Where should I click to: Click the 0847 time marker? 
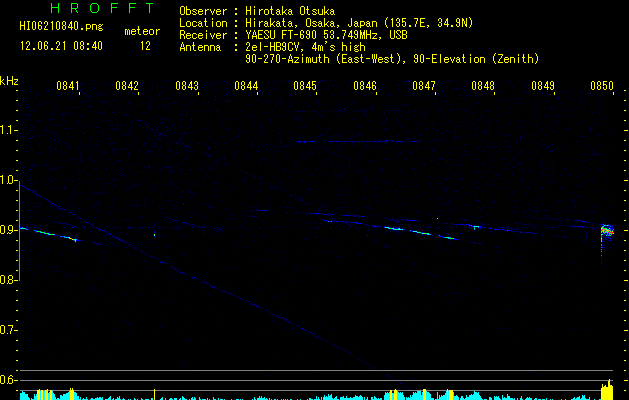coord(424,85)
